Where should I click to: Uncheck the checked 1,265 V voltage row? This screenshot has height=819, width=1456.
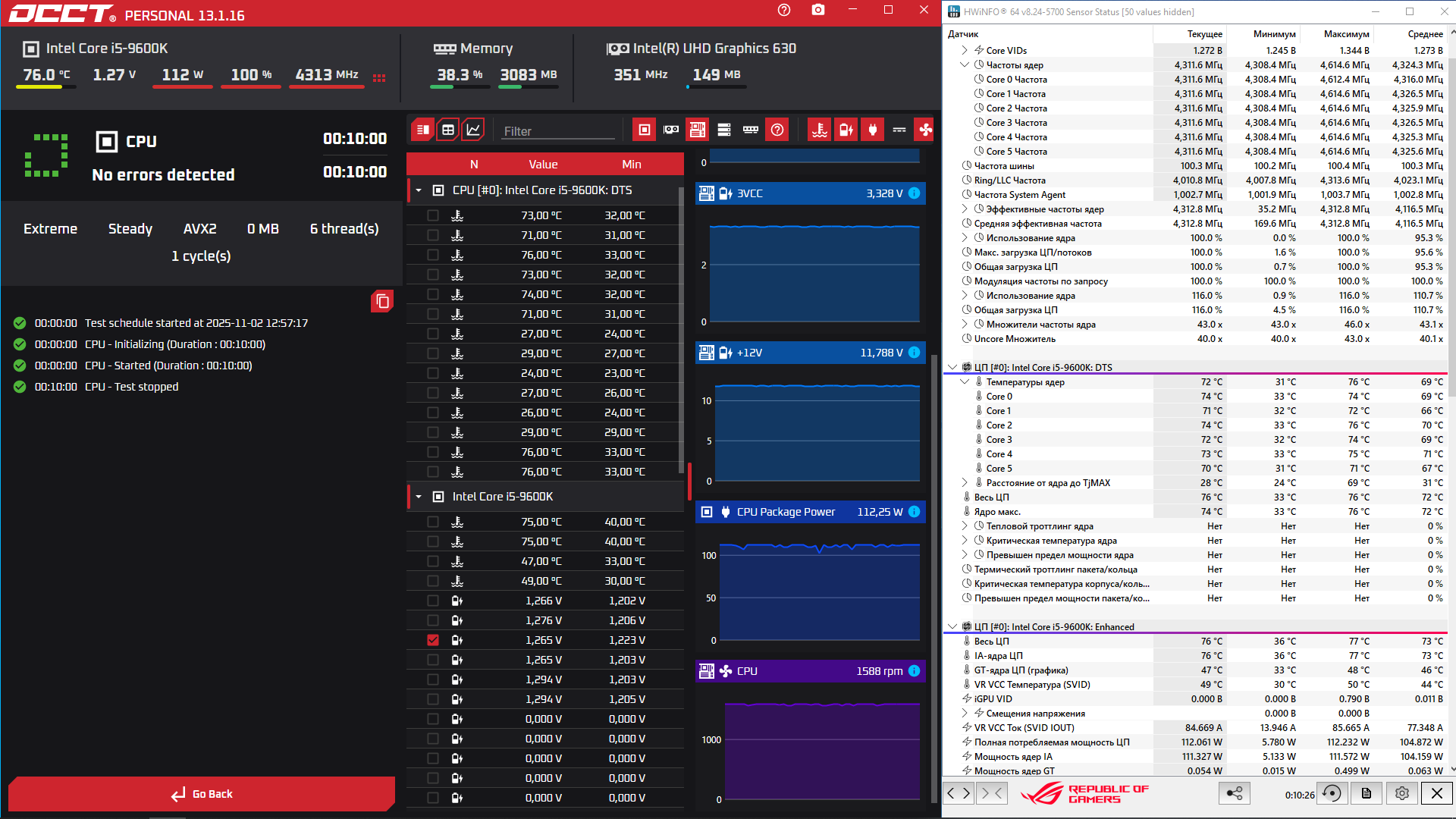click(433, 640)
